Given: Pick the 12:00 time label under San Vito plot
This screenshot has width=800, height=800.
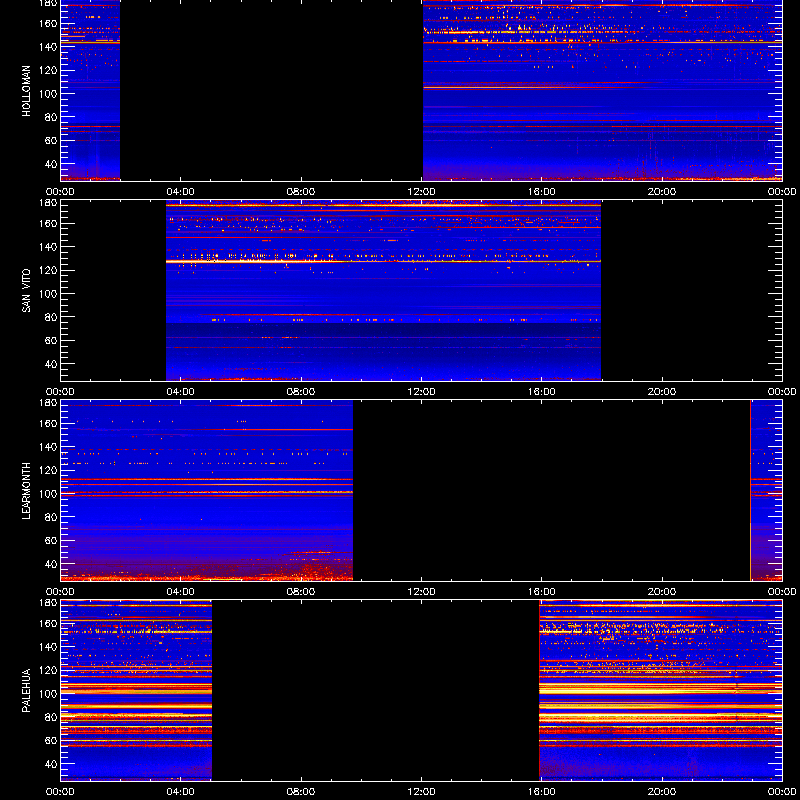Looking at the screenshot, I should point(421,392).
